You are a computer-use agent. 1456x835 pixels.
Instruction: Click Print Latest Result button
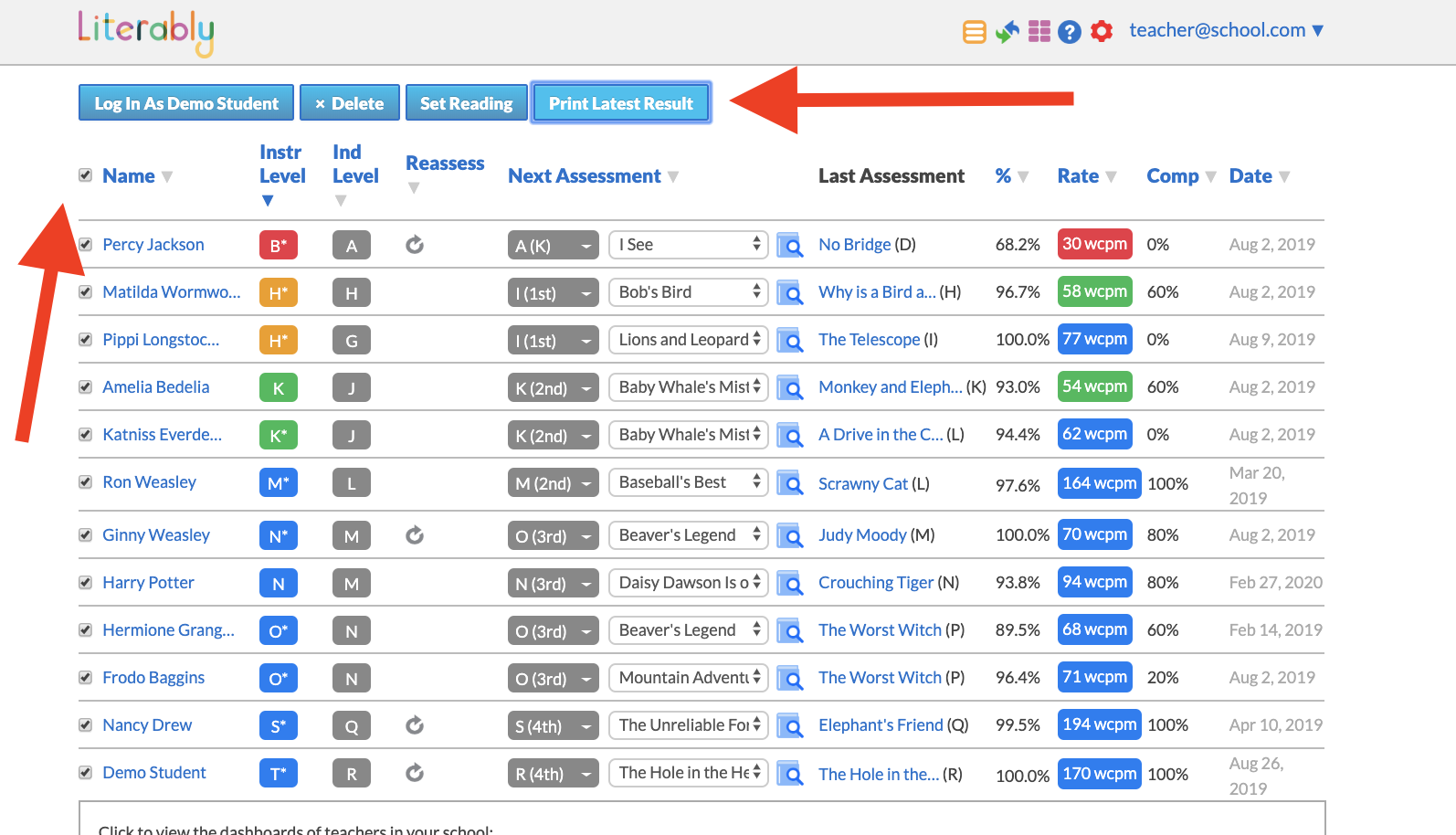pyautogui.click(x=621, y=103)
